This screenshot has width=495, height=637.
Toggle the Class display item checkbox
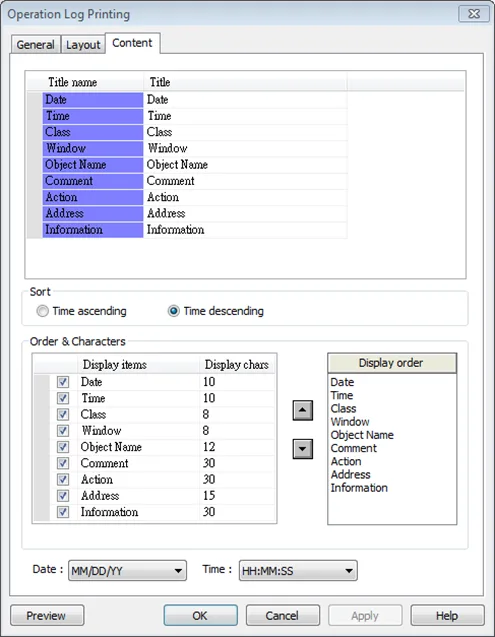click(x=63, y=414)
